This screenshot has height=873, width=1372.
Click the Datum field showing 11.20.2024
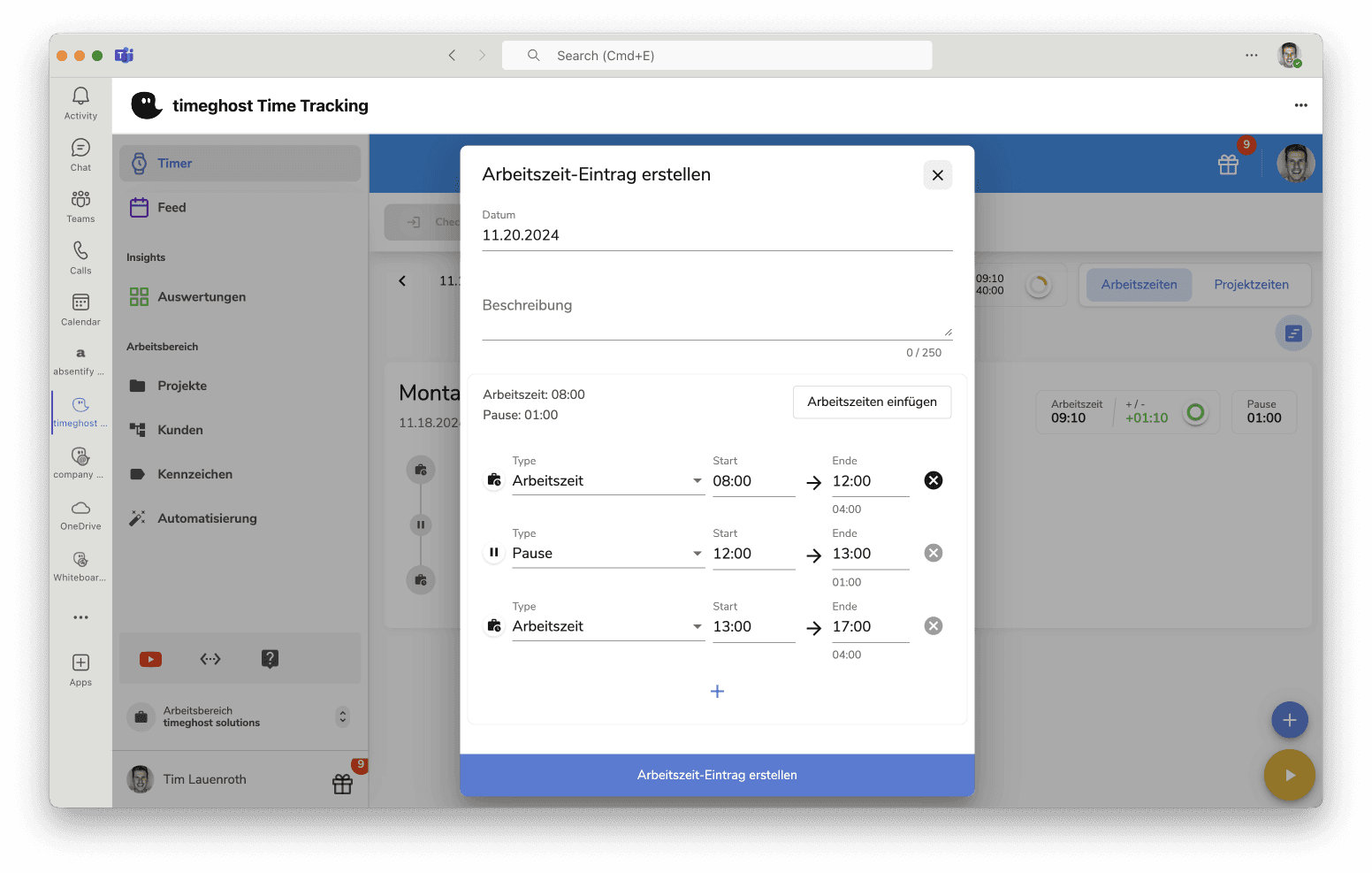pos(716,235)
